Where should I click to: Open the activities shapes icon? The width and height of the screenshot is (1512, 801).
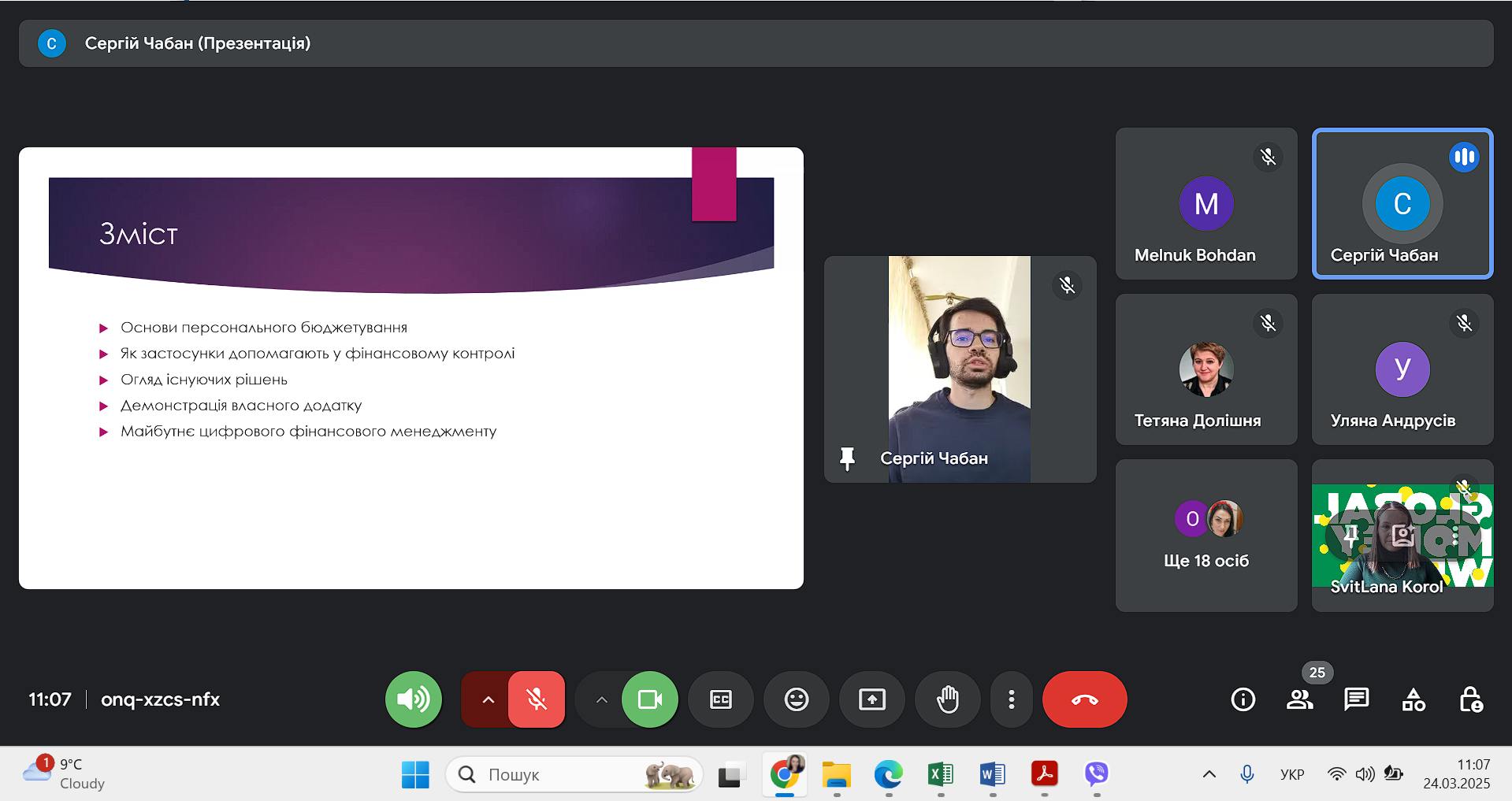[x=1414, y=699]
